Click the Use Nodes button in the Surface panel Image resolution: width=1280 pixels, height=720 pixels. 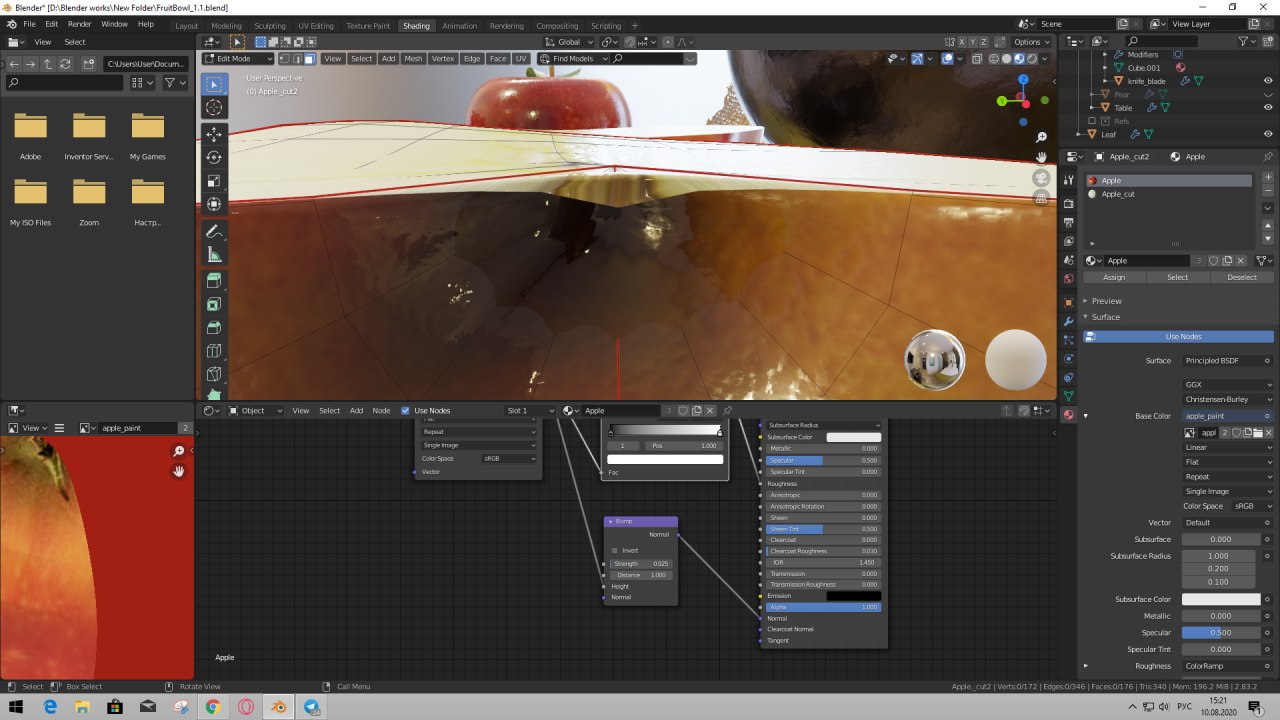pyautogui.click(x=1179, y=337)
